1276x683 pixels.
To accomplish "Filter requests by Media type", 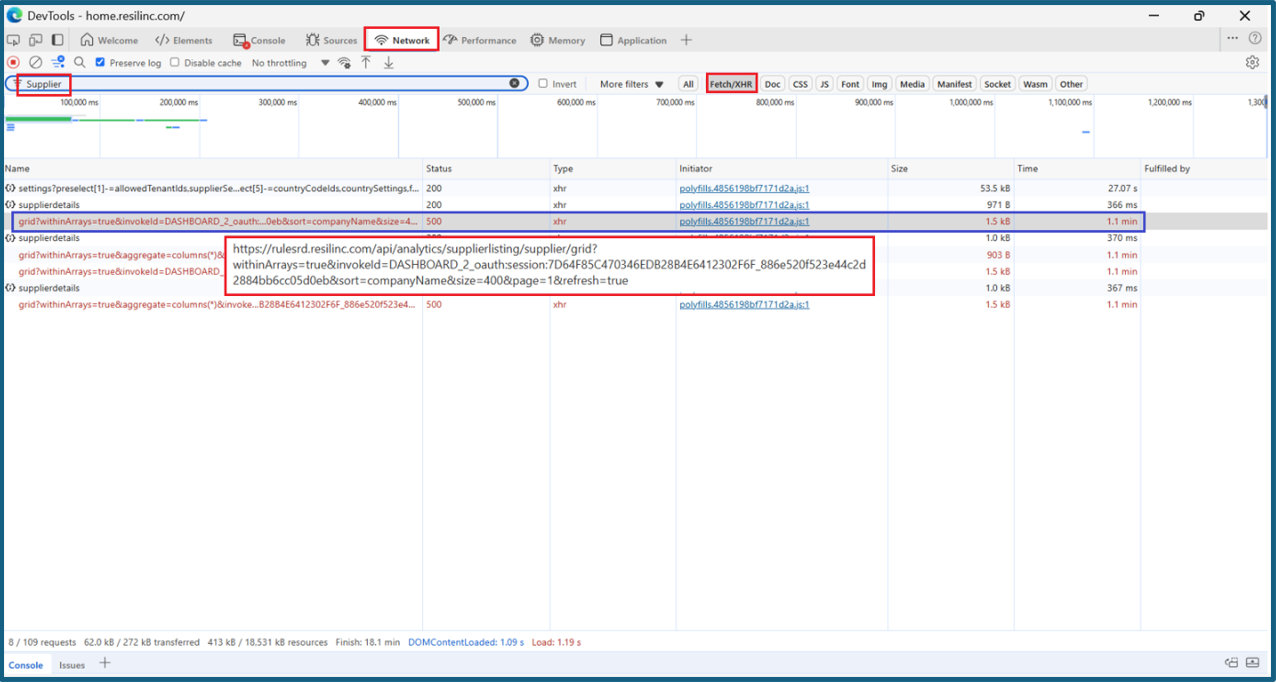I will pyautogui.click(x=912, y=84).
